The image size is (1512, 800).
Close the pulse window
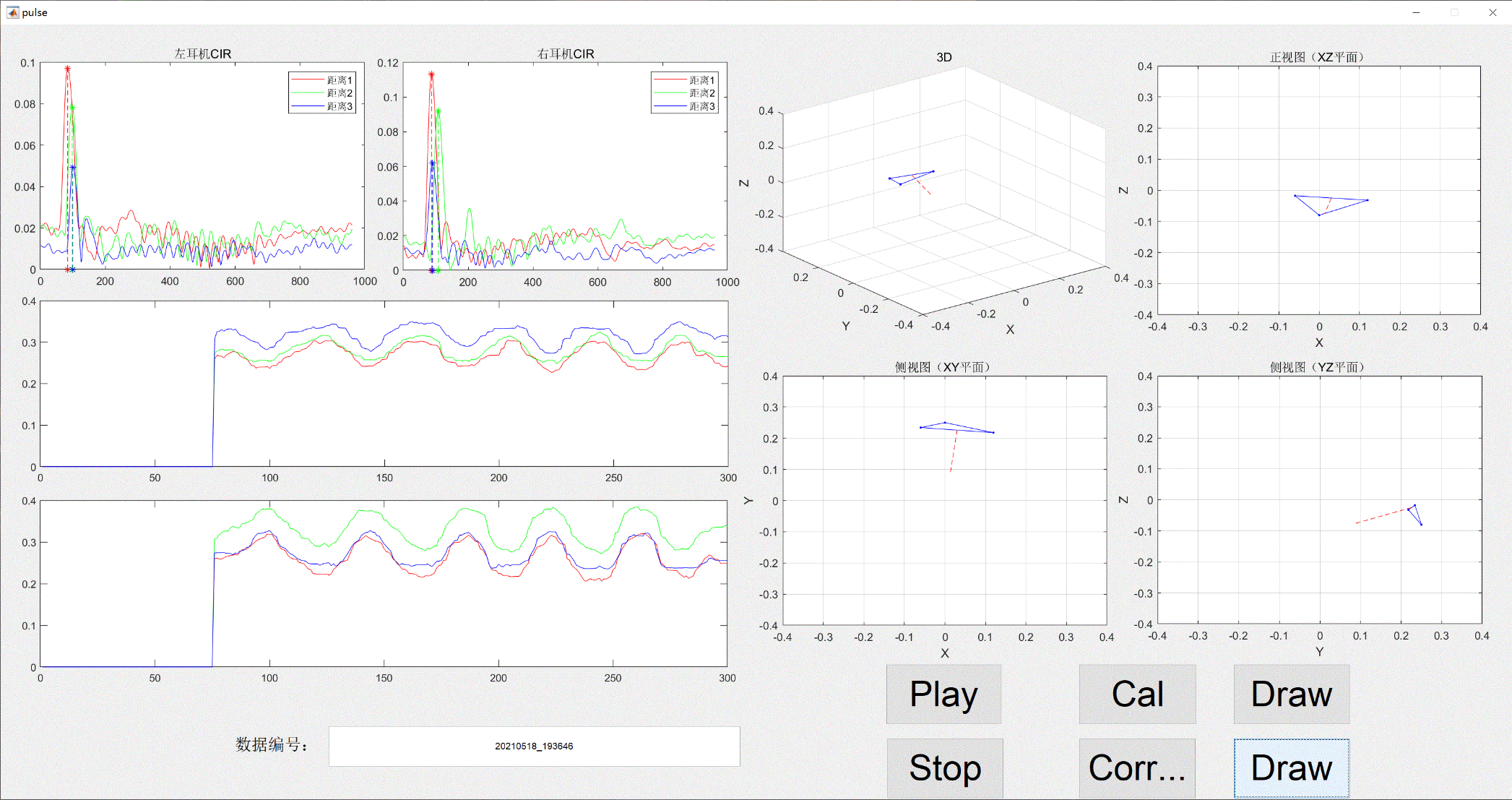pos(1492,12)
